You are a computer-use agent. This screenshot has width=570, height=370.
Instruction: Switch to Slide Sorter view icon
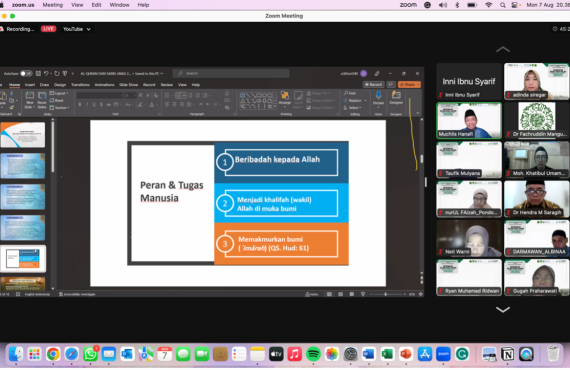click(x=341, y=294)
